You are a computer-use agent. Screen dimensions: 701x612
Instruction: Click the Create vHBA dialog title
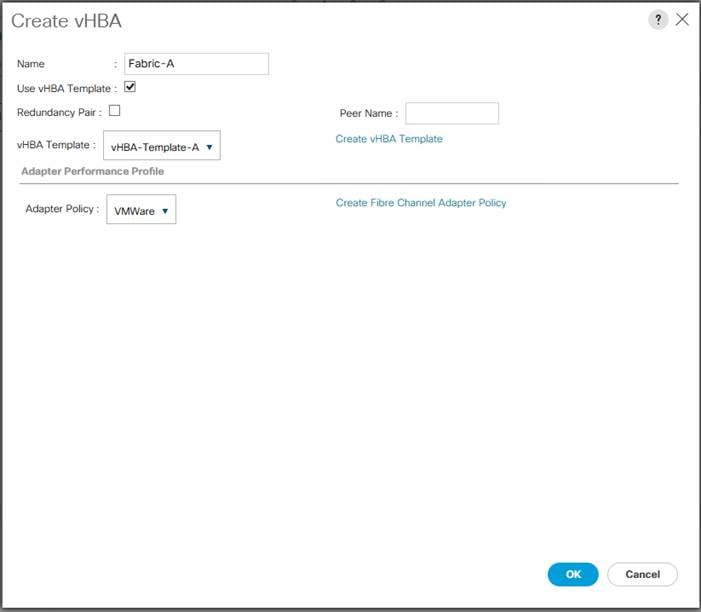(x=66, y=21)
